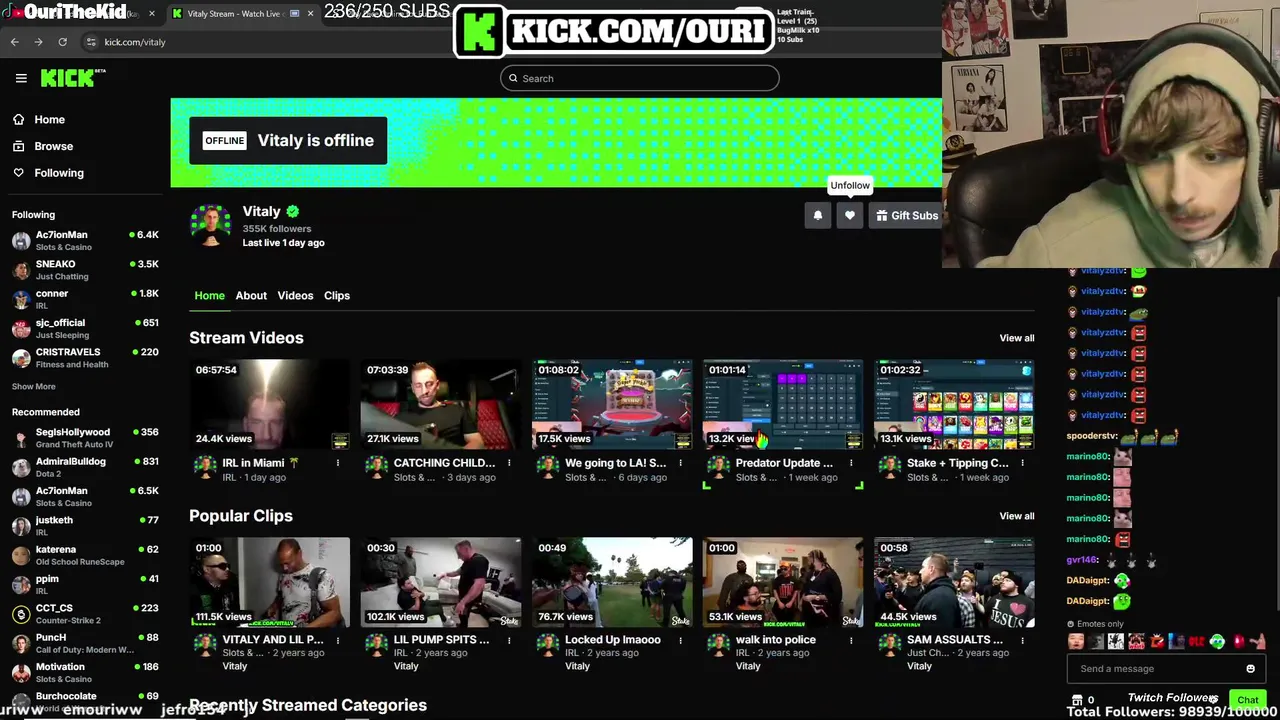Open options menu for Stake + Tipping
1280x720 pixels.
pyautogui.click(x=1022, y=463)
